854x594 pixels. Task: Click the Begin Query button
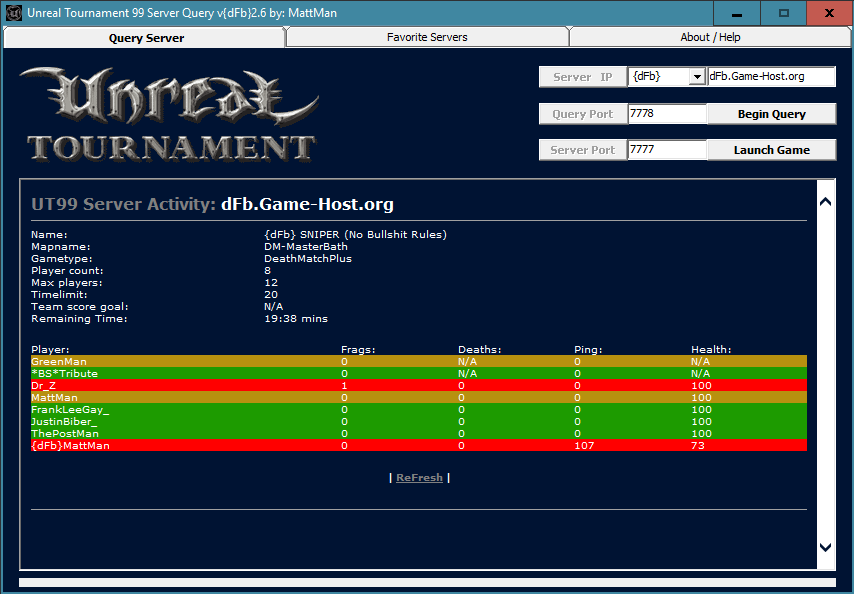771,114
